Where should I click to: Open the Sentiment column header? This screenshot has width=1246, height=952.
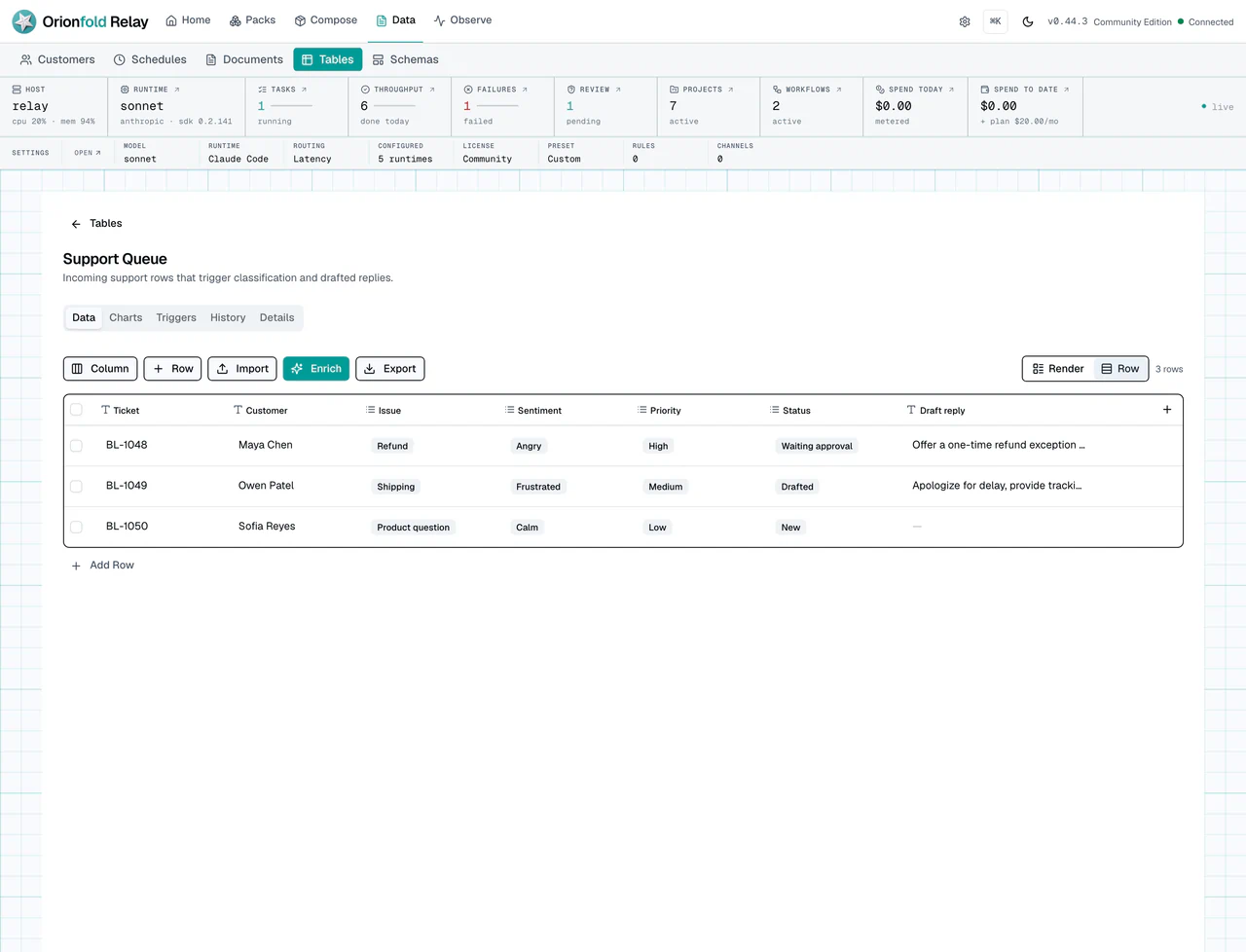[533, 411]
